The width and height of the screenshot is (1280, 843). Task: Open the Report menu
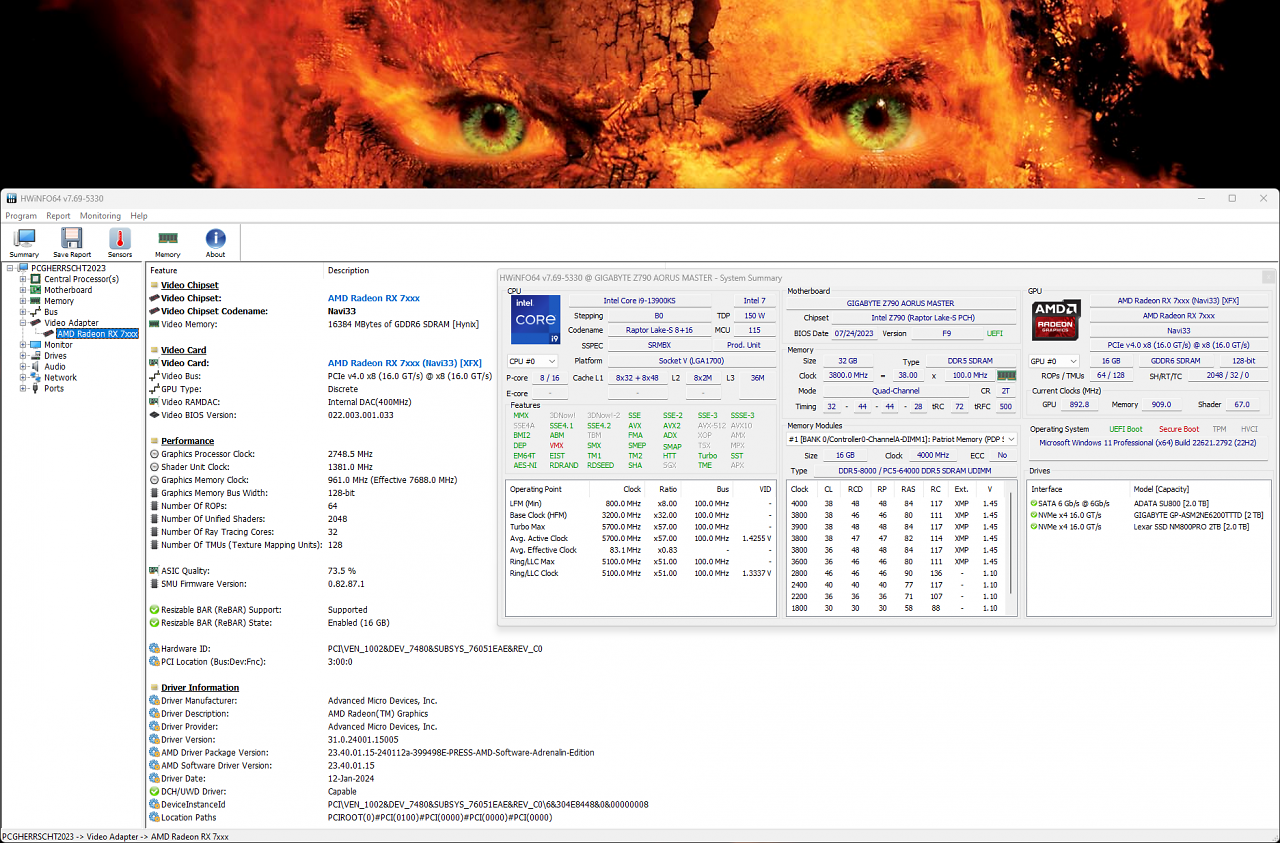pyautogui.click(x=58, y=216)
